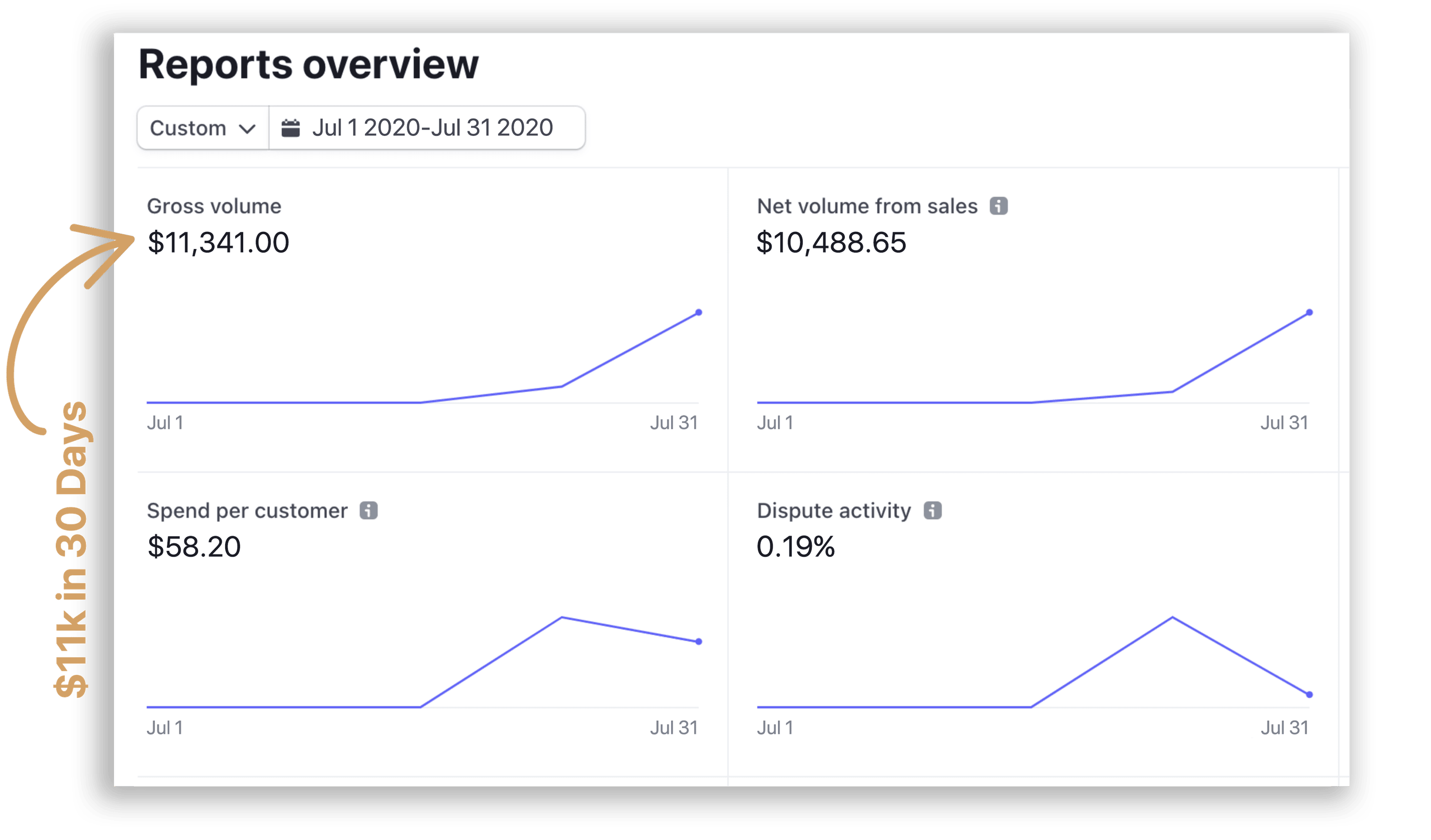Open the Jul 1 2020-Jul 31 2020 date field
This screenshot has height=840, width=1431.
[432, 128]
